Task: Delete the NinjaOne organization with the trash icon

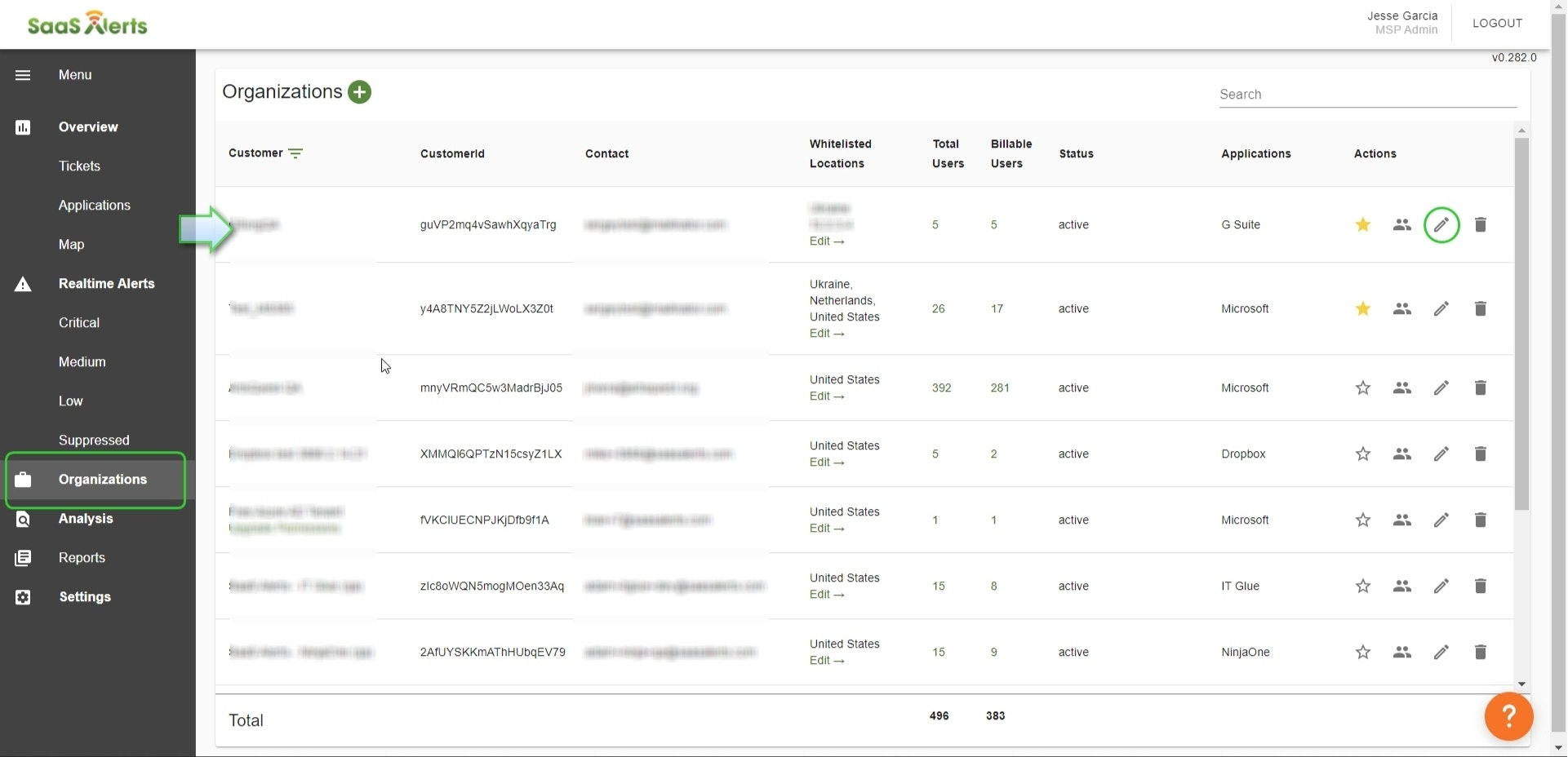Action: click(1481, 652)
